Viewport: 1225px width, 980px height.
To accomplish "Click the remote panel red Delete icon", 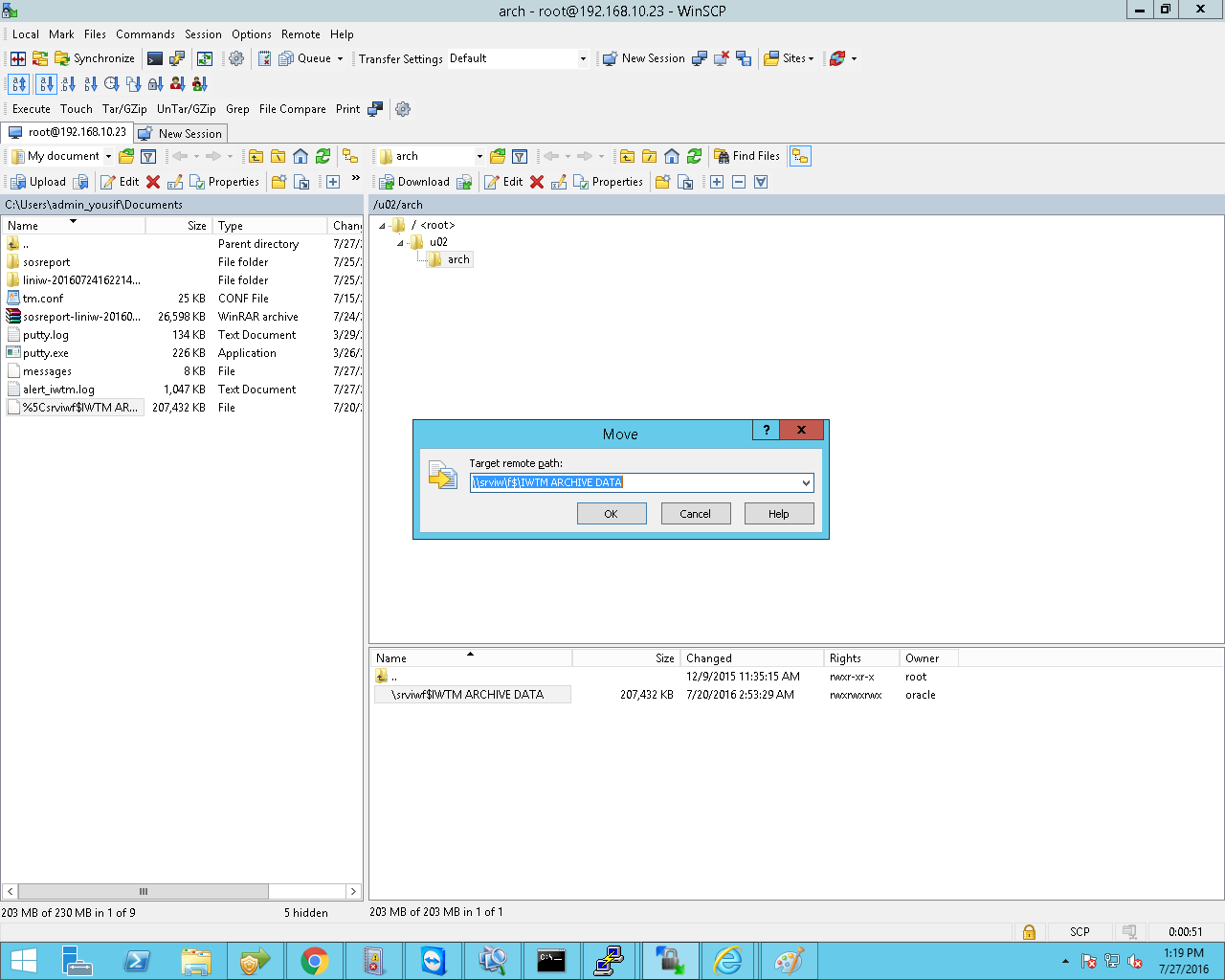I will [x=537, y=182].
